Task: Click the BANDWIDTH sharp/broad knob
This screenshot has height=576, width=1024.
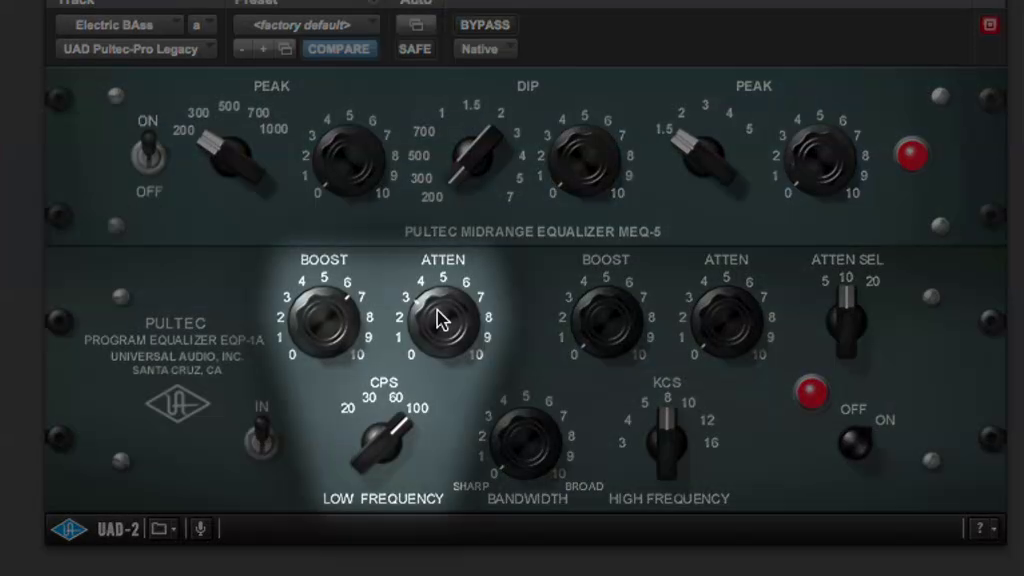Action: 526,444
